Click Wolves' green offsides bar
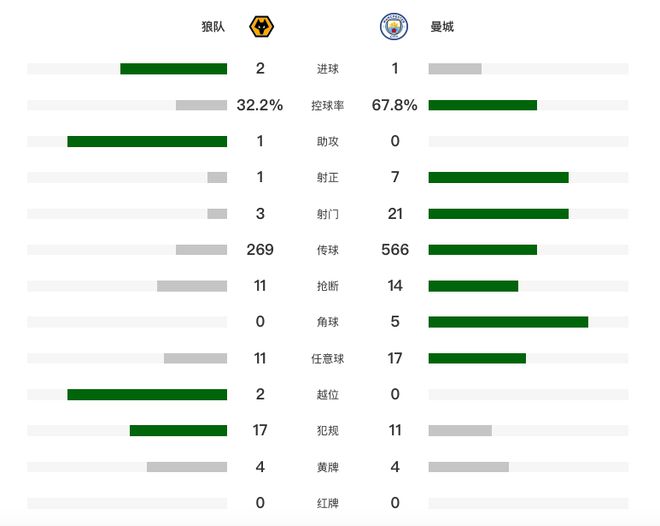660x526 pixels. (147, 394)
